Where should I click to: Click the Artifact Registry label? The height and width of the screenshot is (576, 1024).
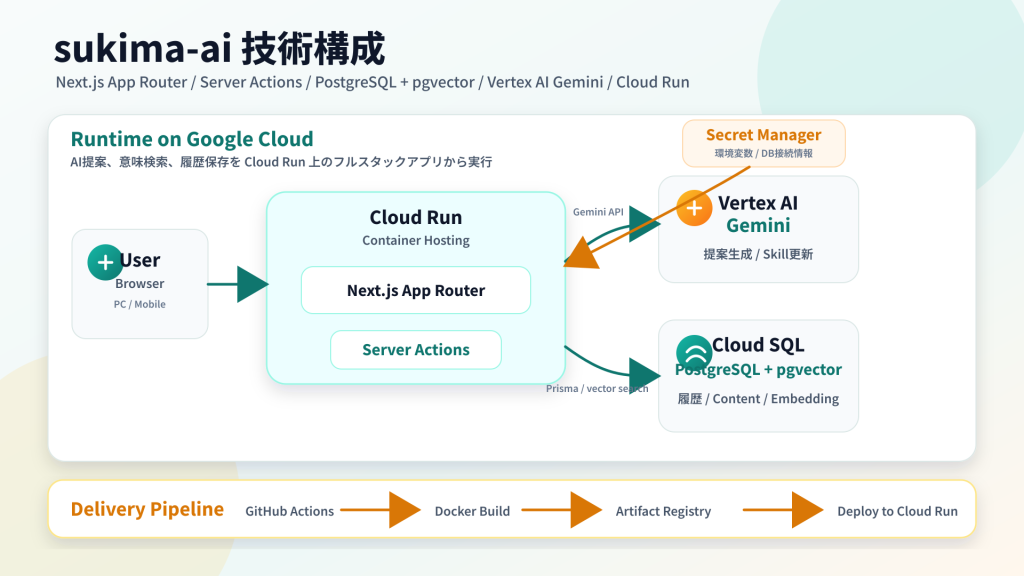(663, 511)
